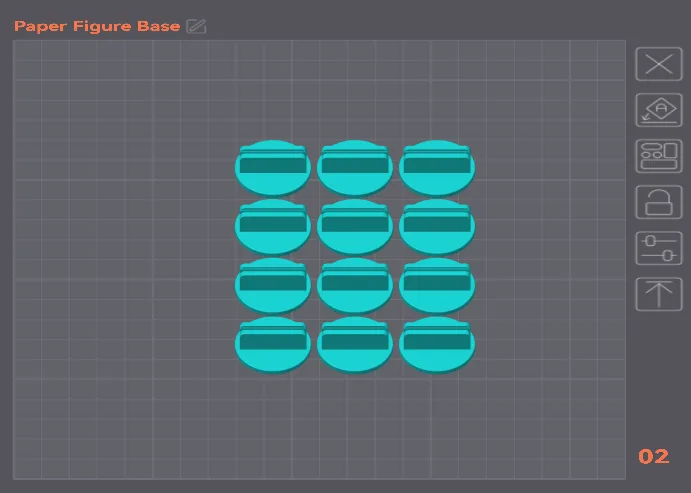
Task: Select the bottom-left figure base model
Action: (273, 344)
